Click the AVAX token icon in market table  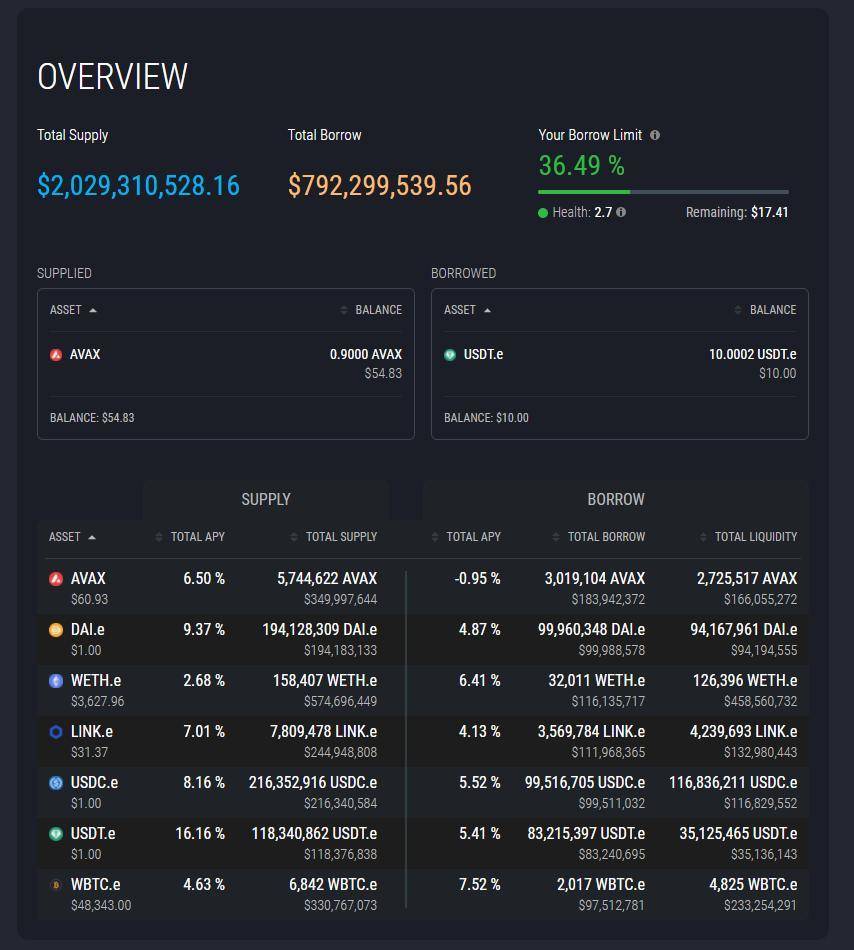pos(56,579)
